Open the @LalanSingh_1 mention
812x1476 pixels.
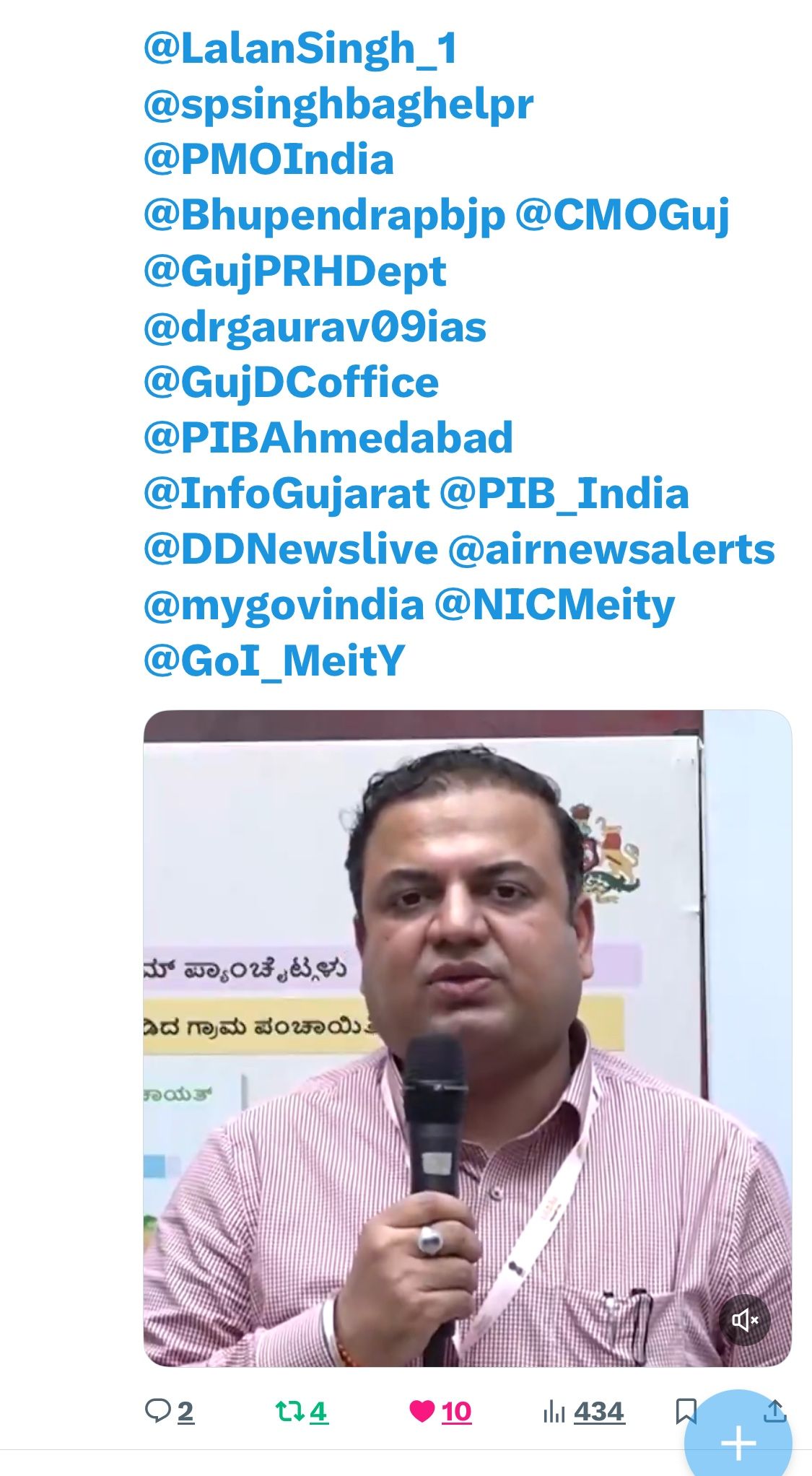300,49
